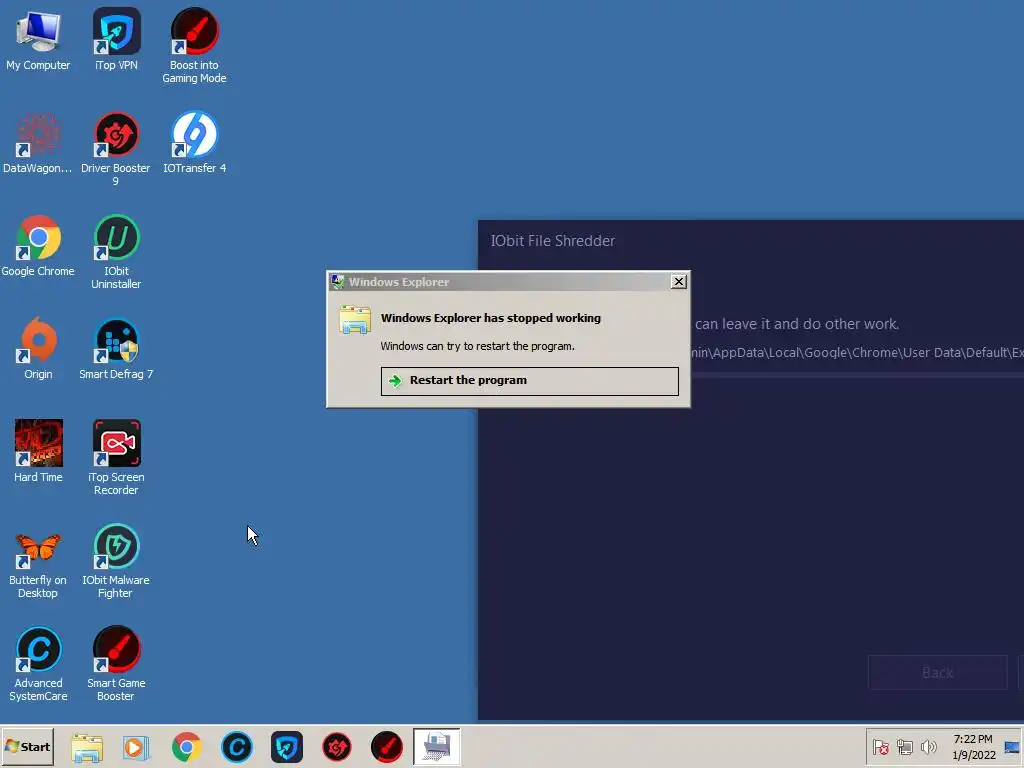Screen dimensions: 1024x768
Task: Click the 'Windows Explorer has stopped working' heading
Action: tap(490, 318)
